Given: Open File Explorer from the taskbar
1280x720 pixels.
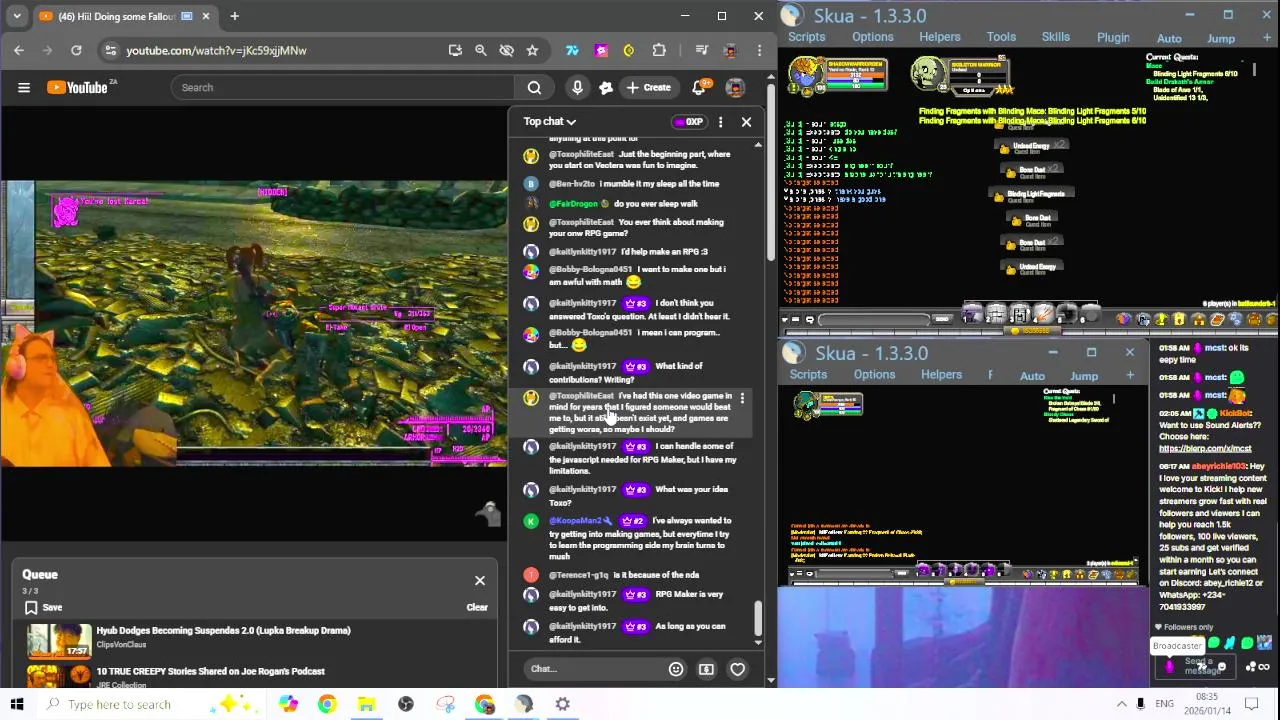Looking at the screenshot, I should click(366, 704).
